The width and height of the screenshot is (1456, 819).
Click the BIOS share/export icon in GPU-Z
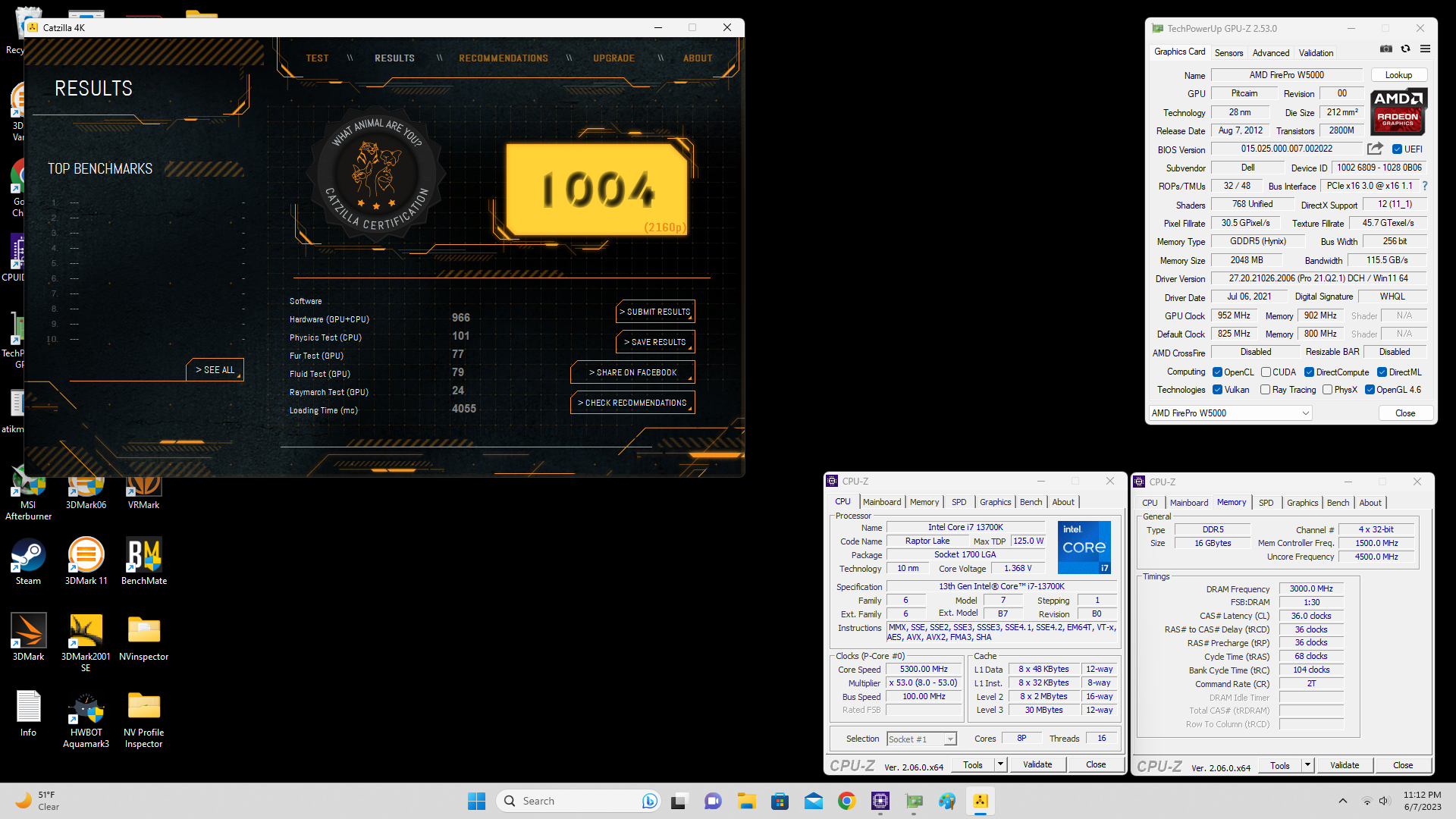click(1375, 149)
